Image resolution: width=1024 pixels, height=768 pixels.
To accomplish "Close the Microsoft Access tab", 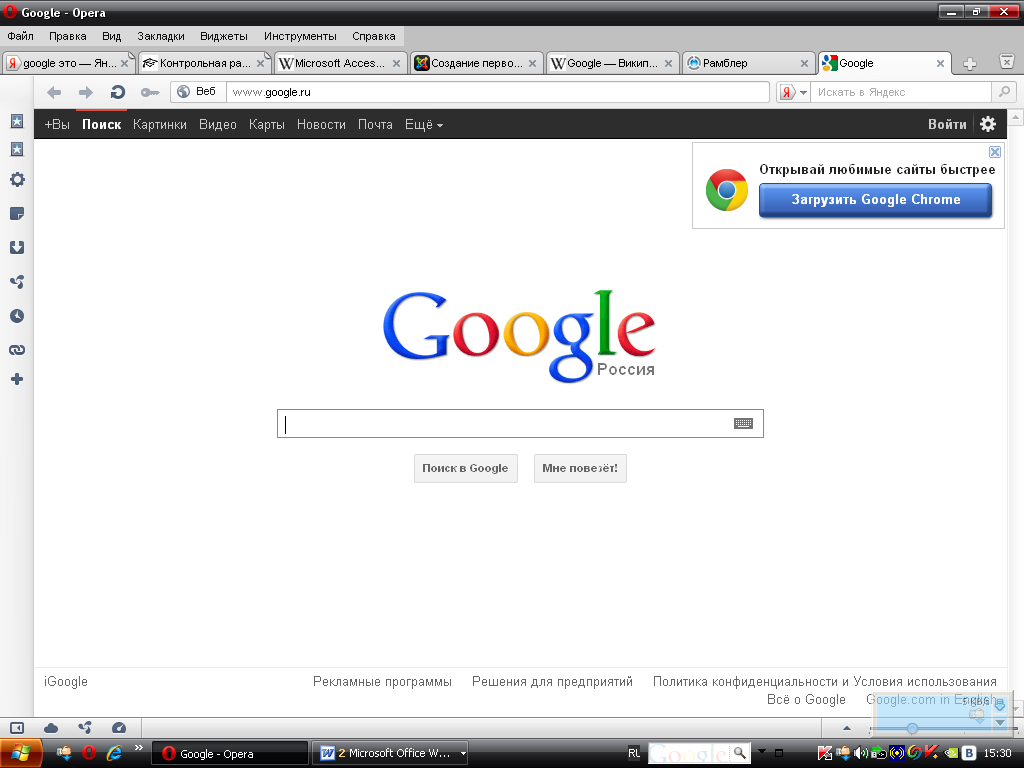I will (x=396, y=63).
